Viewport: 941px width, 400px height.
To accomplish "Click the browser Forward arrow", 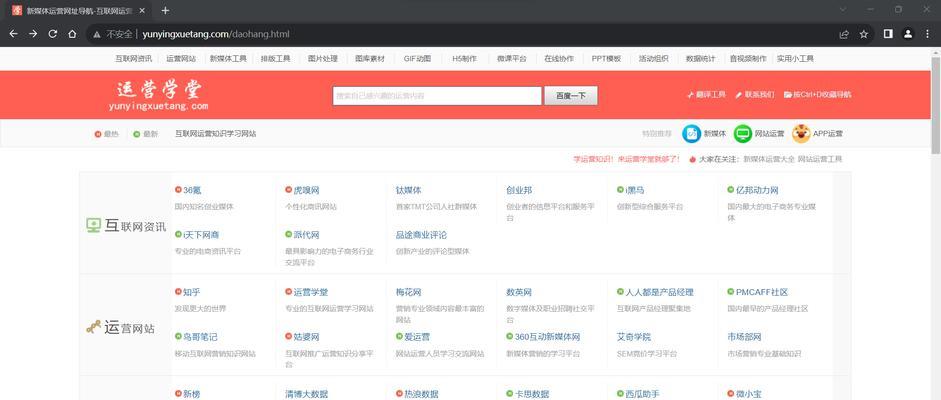I will 33,34.
